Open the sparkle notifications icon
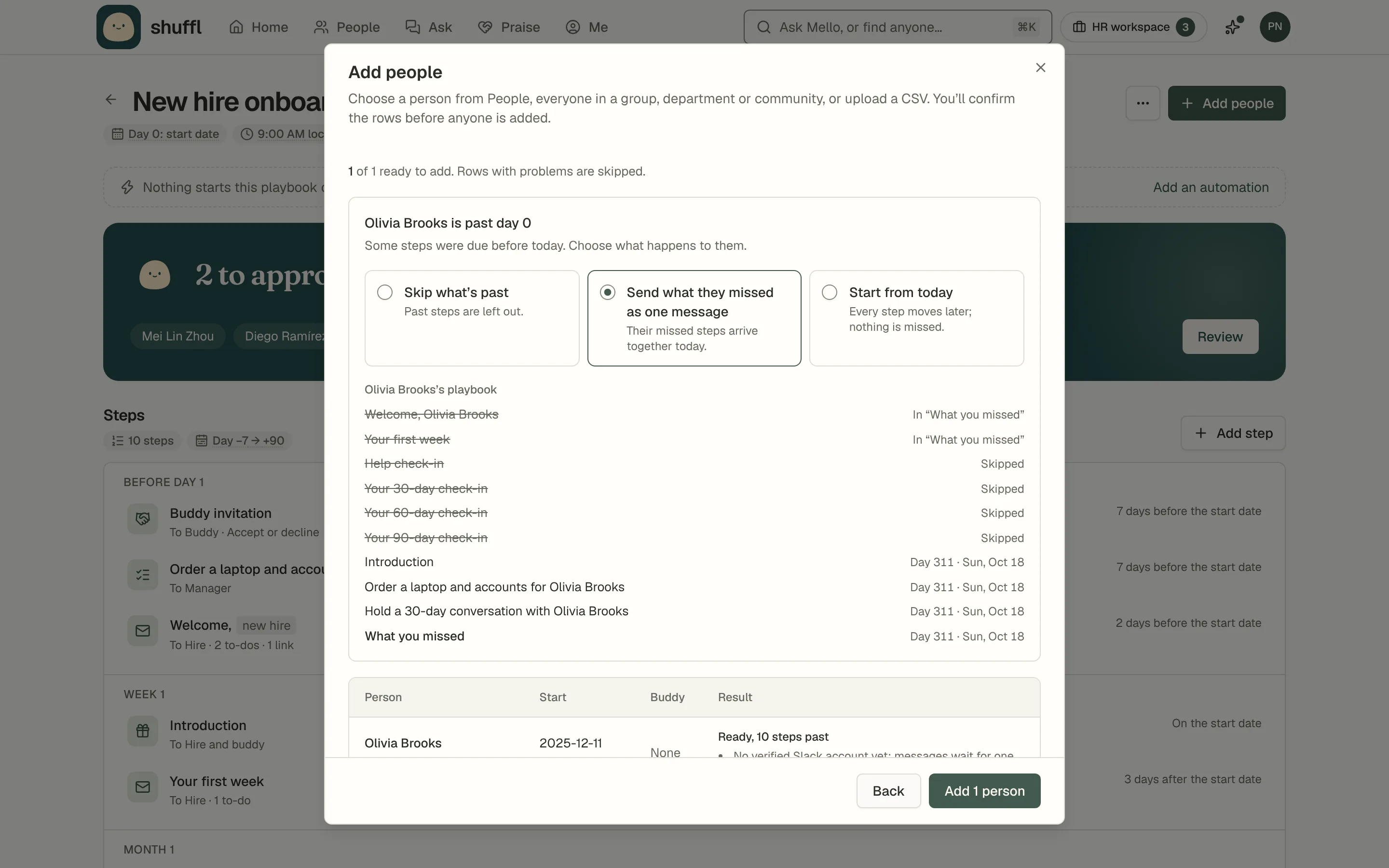 tap(1233, 27)
